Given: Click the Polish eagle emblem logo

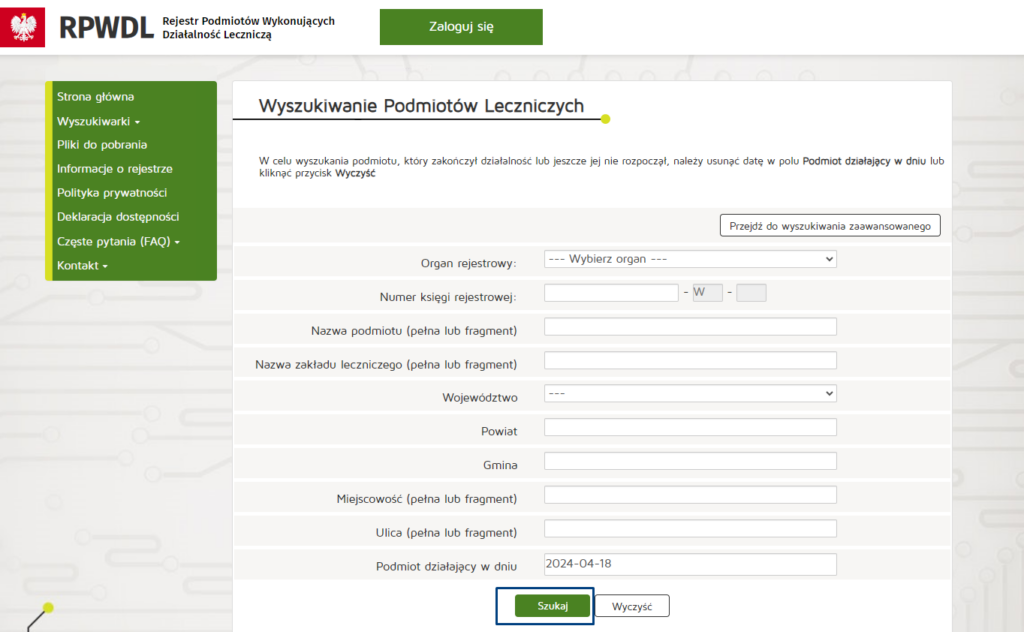Looking at the screenshot, I should (22, 27).
